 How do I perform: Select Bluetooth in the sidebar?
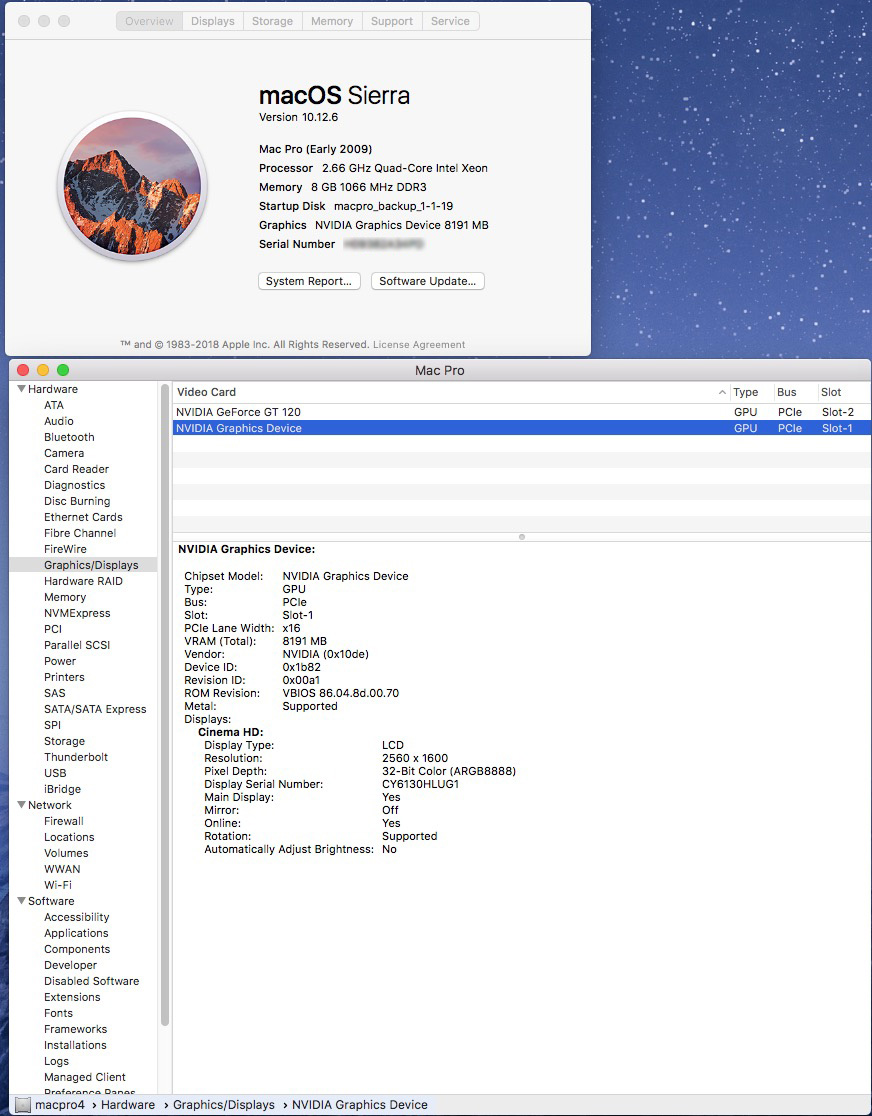point(69,437)
